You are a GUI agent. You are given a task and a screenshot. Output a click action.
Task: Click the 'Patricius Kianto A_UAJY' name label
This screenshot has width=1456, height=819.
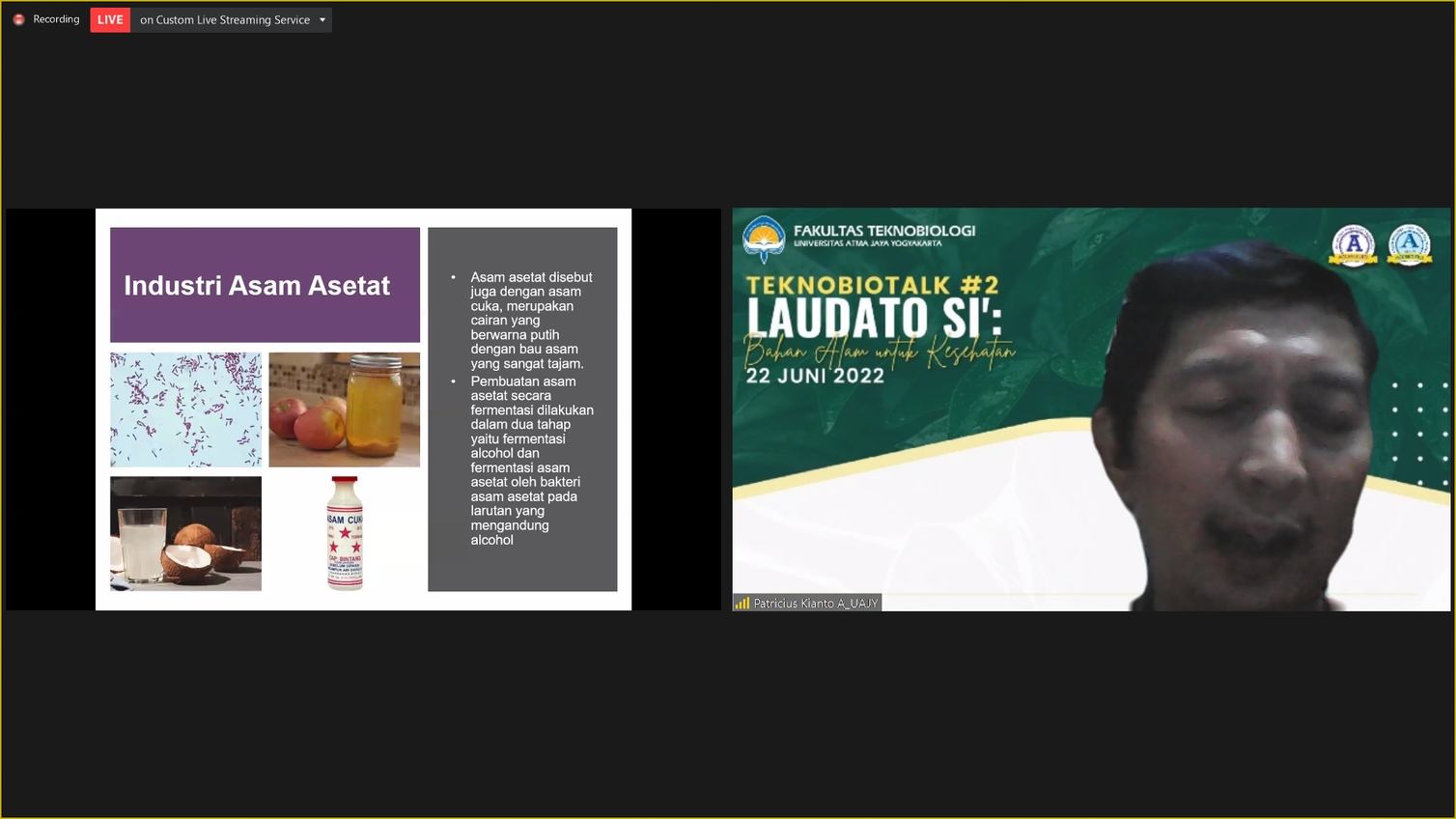[816, 603]
